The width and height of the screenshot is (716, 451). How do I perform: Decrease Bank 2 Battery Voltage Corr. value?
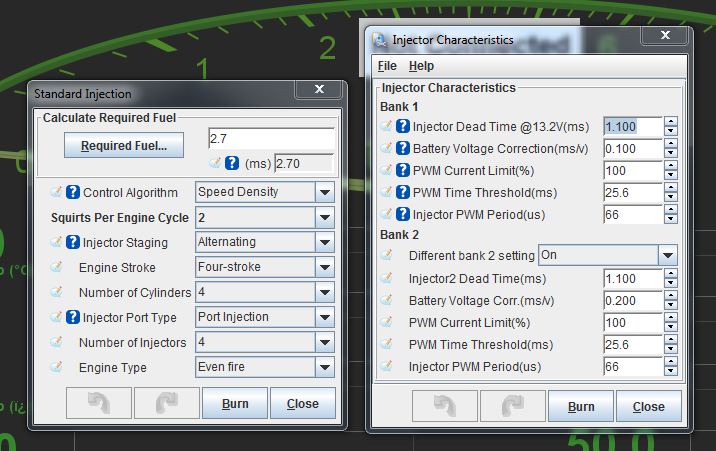(670, 305)
